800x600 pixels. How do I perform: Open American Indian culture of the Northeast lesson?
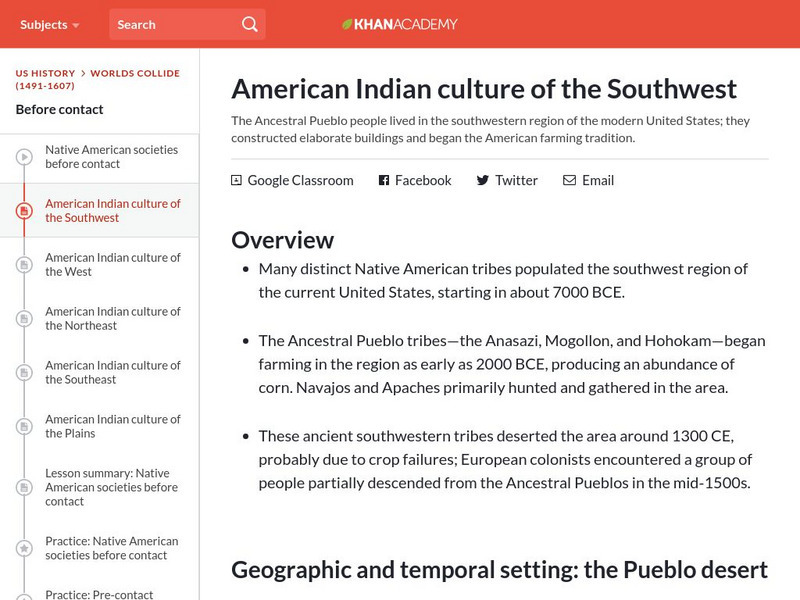coord(112,319)
